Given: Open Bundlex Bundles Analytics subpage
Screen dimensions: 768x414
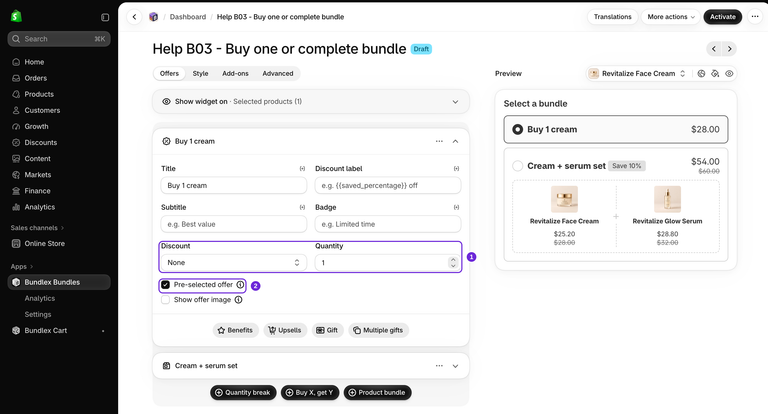Looking at the screenshot, I should (40, 298).
